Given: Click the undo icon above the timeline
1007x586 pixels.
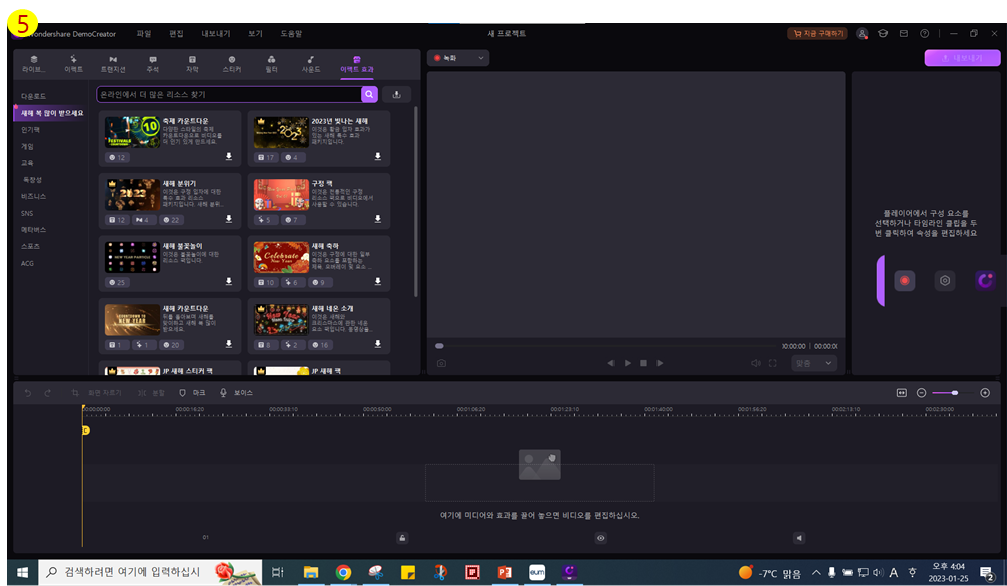Looking at the screenshot, I should (x=29, y=392).
